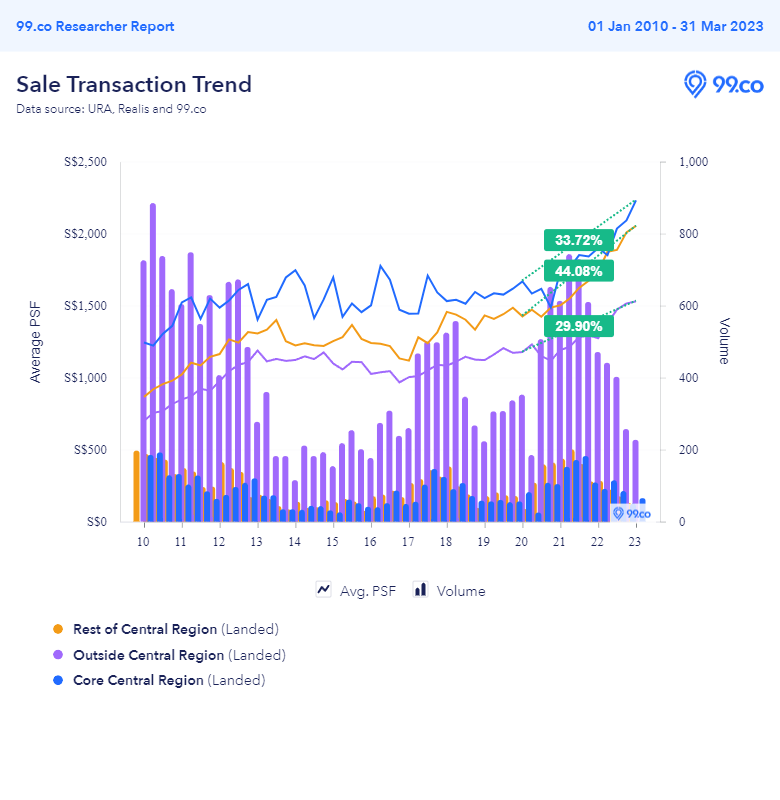Click the year 23 tick label

tap(634, 542)
